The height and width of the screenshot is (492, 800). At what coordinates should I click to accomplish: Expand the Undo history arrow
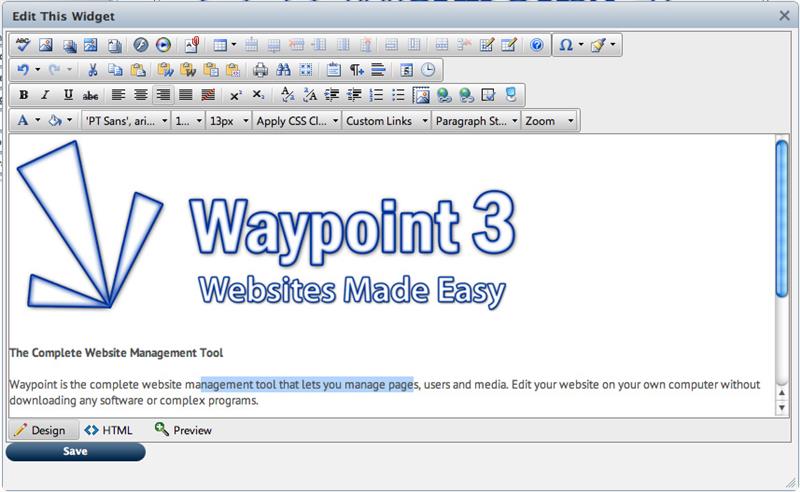37,69
